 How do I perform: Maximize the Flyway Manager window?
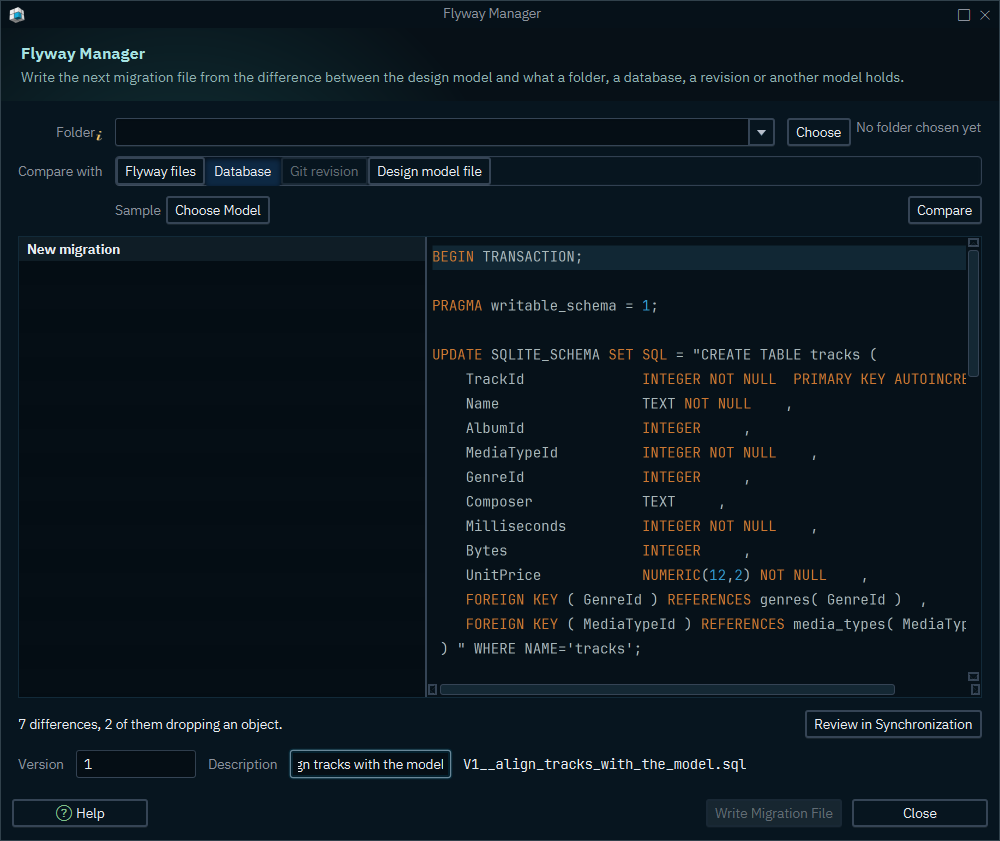coord(964,15)
